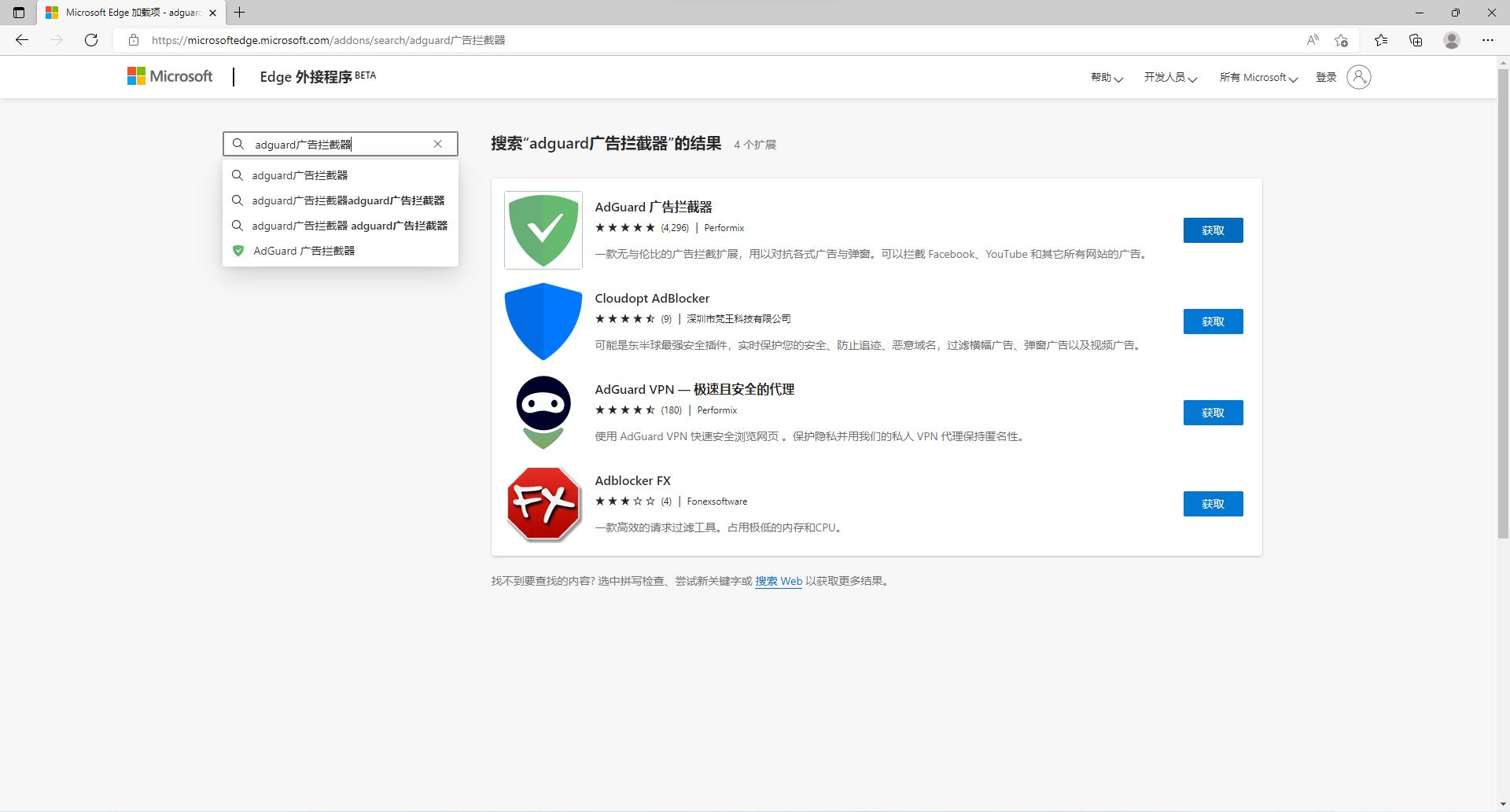This screenshot has height=812, width=1510.
Task: Start Read Aloud from the address bar
Action: (1312, 39)
